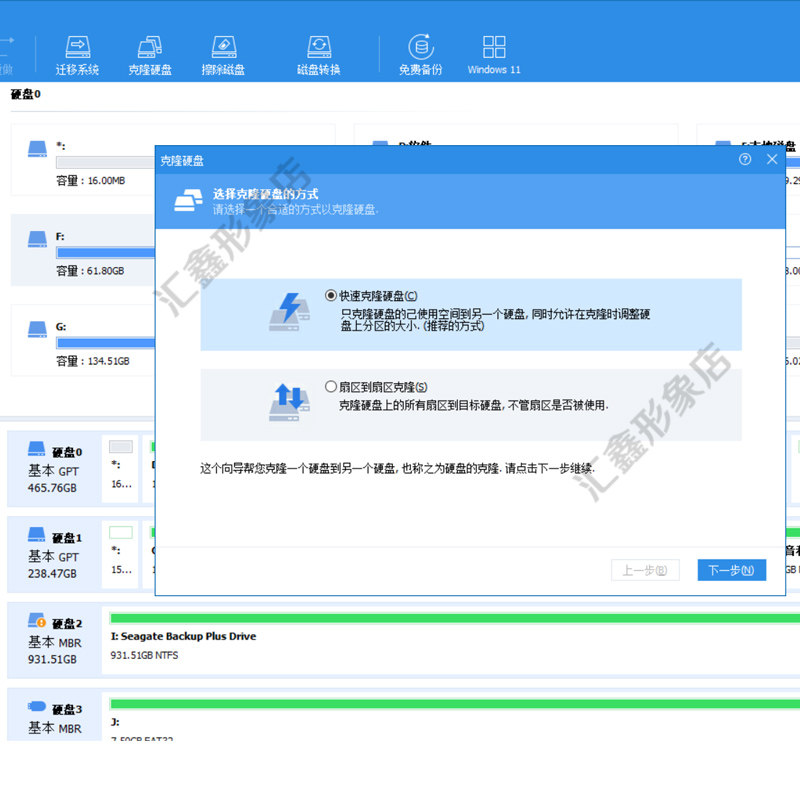
Task: Select the 快速克隆硬盘 radio option
Action: [x=330, y=293]
